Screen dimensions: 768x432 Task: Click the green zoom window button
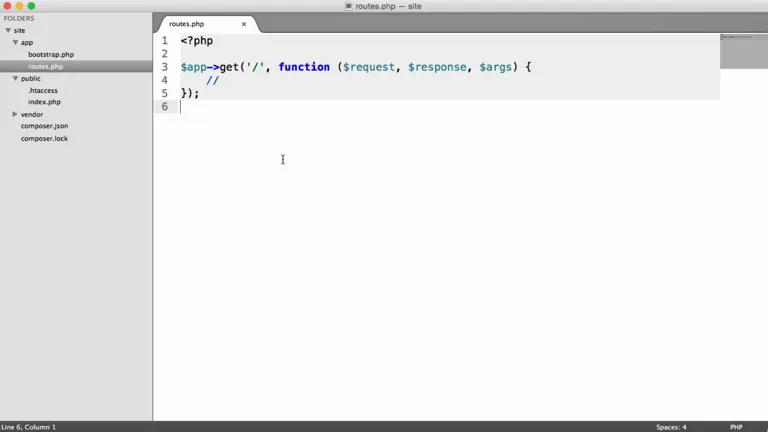31,6
